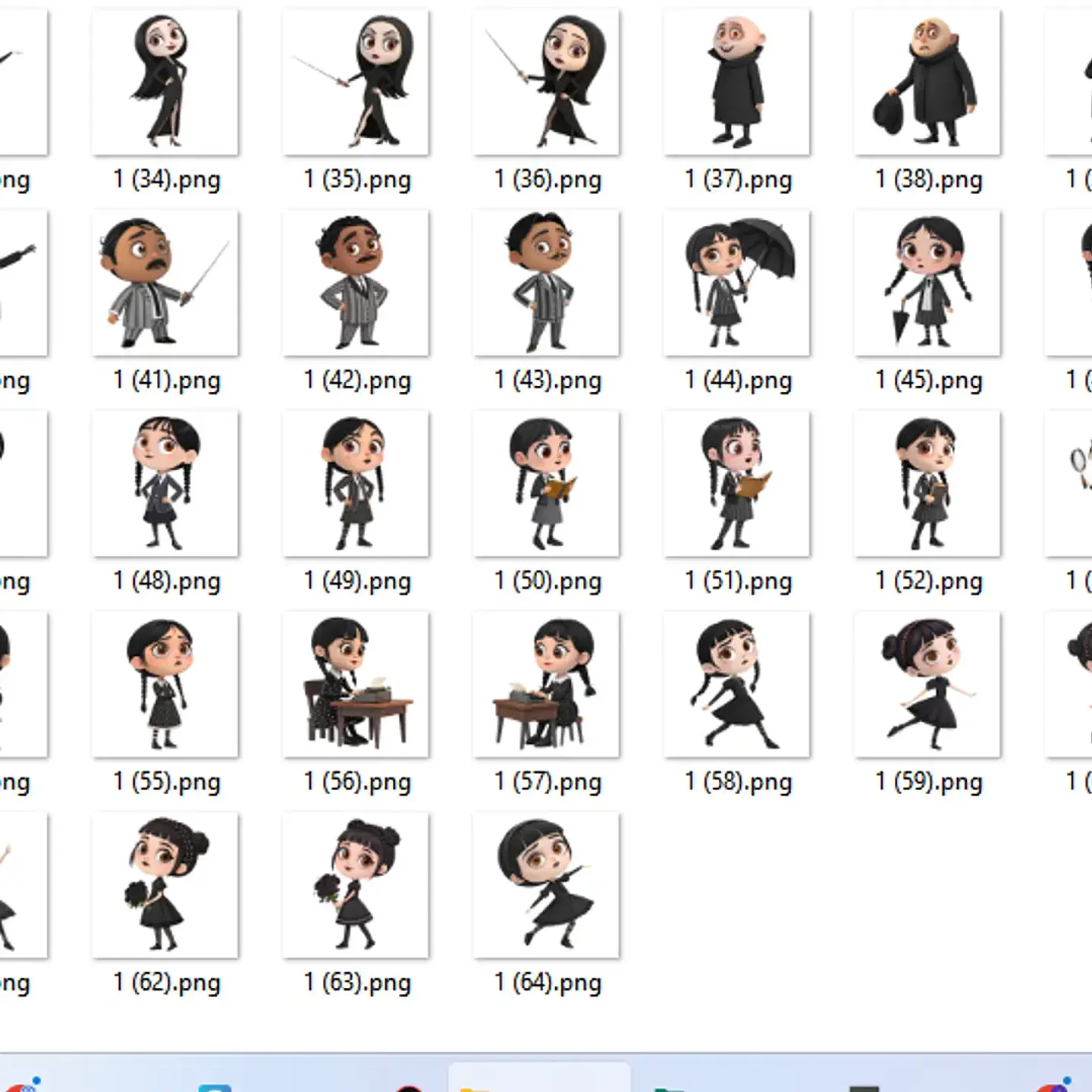The image size is (1092, 1092).
Task: Click the file name label 1 (35).png
Action: click(x=357, y=180)
